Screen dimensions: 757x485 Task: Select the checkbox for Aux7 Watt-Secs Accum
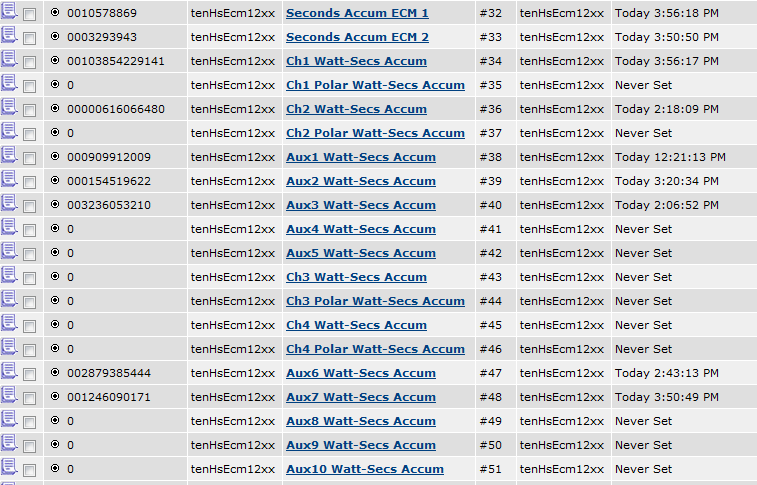pyautogui.click(x=30, y=398)
